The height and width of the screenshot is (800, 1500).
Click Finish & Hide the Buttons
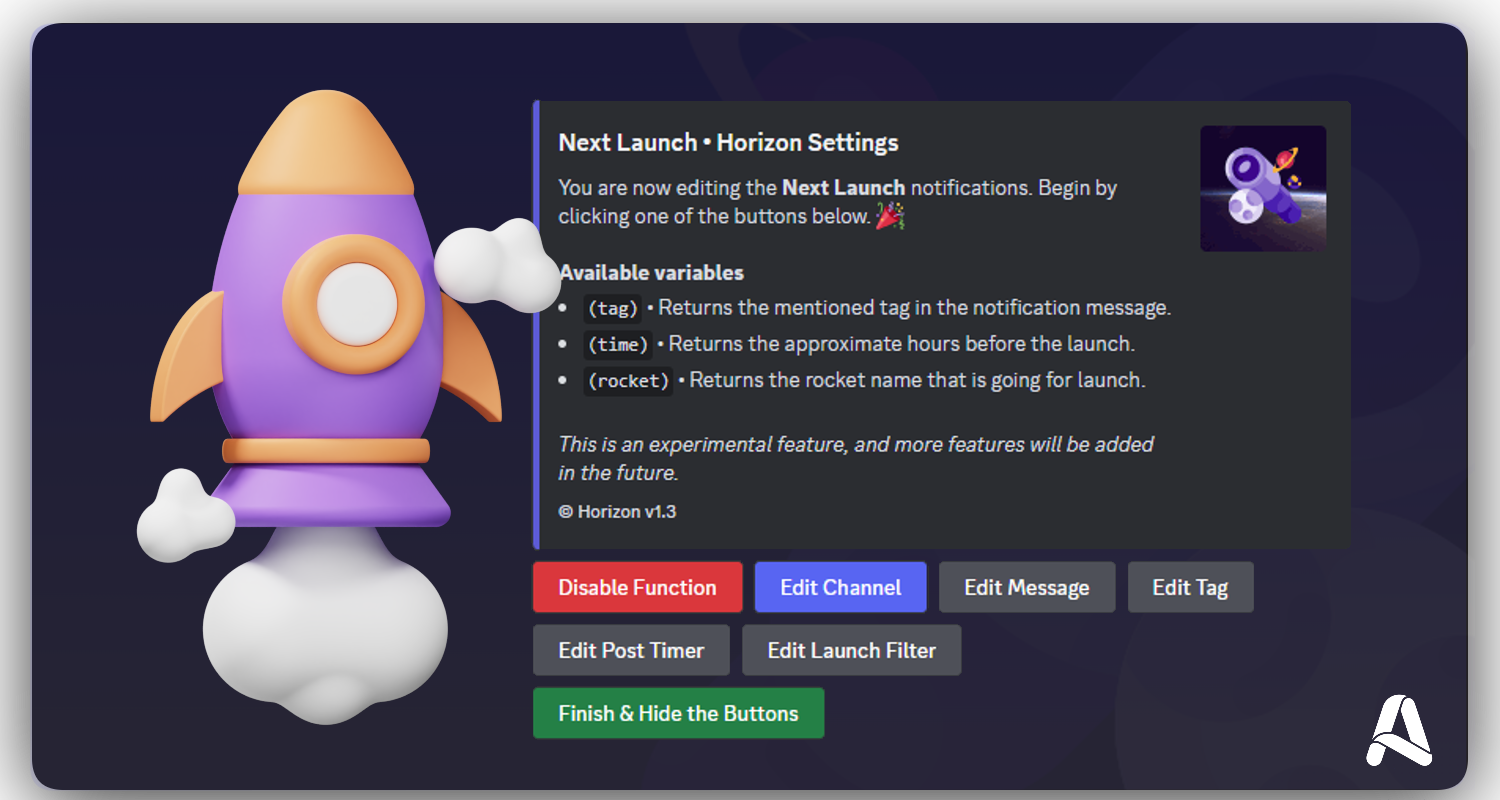click(x=678, y=713)
